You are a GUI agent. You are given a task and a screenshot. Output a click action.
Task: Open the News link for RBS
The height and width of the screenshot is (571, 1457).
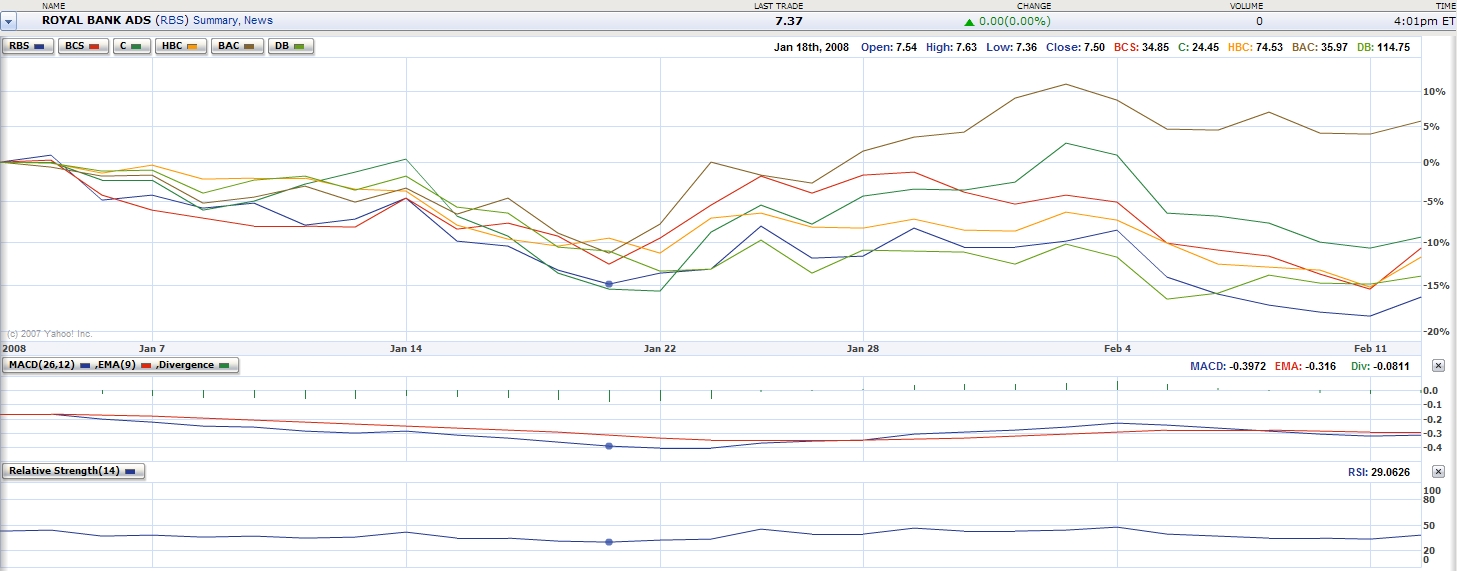click(259, 20)
